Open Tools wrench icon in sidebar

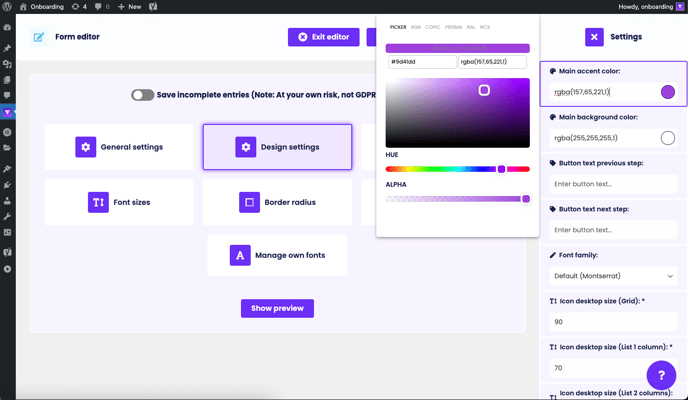point(7,217)
